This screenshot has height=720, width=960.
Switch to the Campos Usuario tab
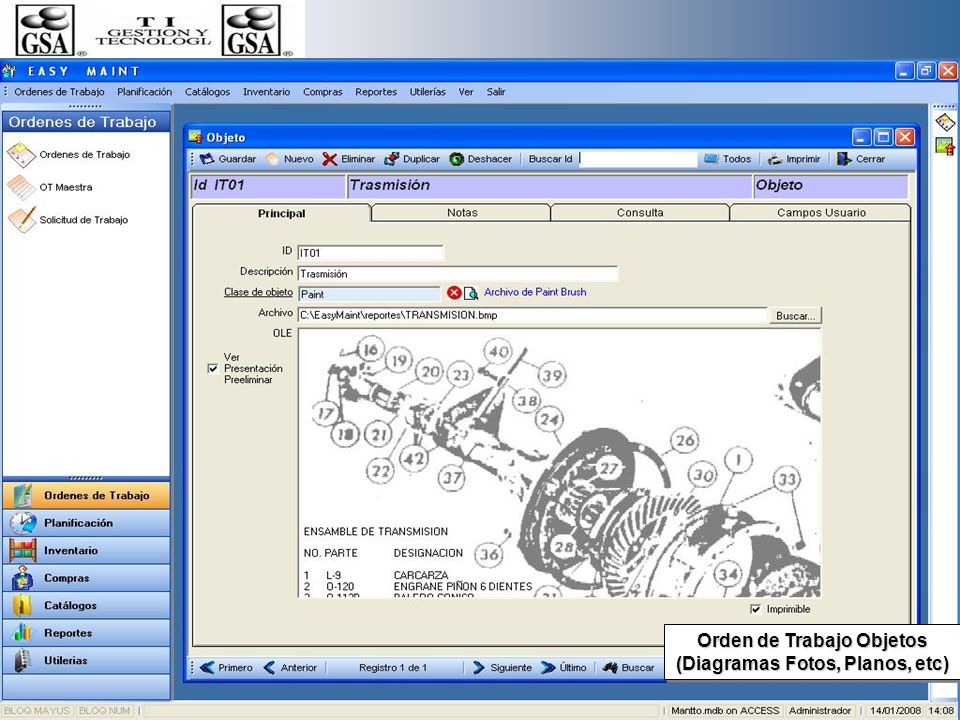(821, 213)
